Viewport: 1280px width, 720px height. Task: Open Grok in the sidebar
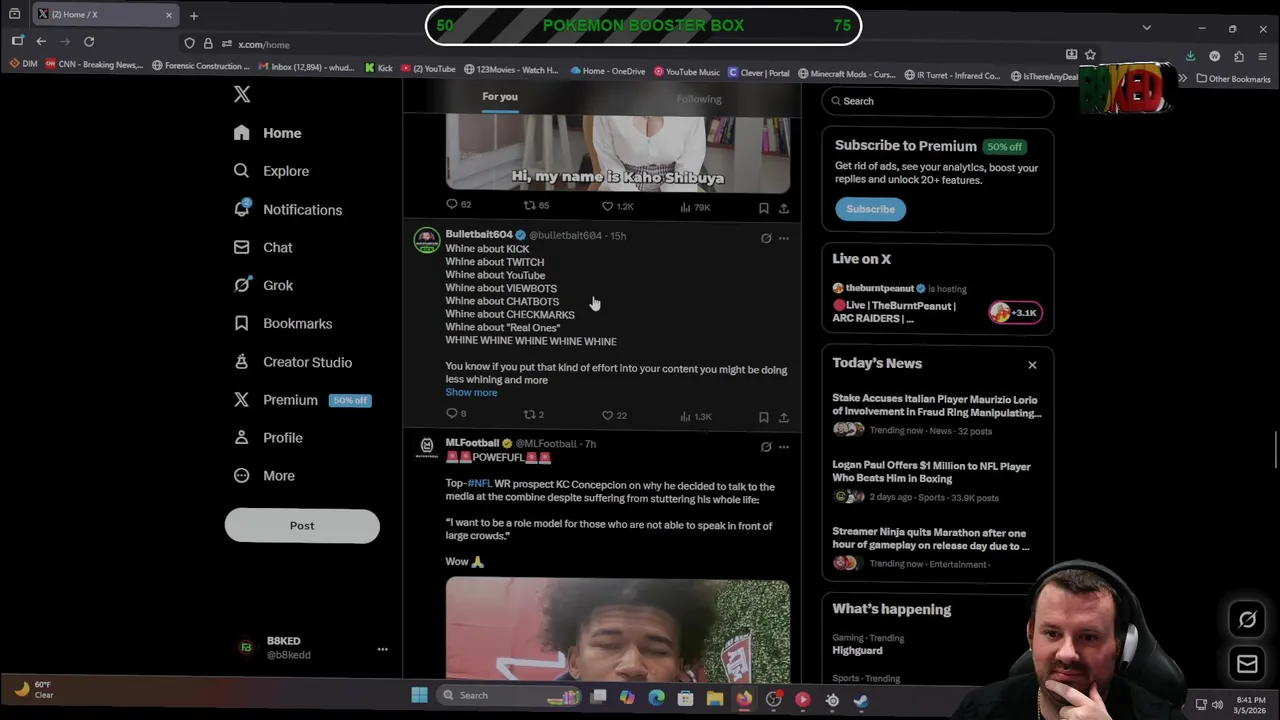point(263,285)
